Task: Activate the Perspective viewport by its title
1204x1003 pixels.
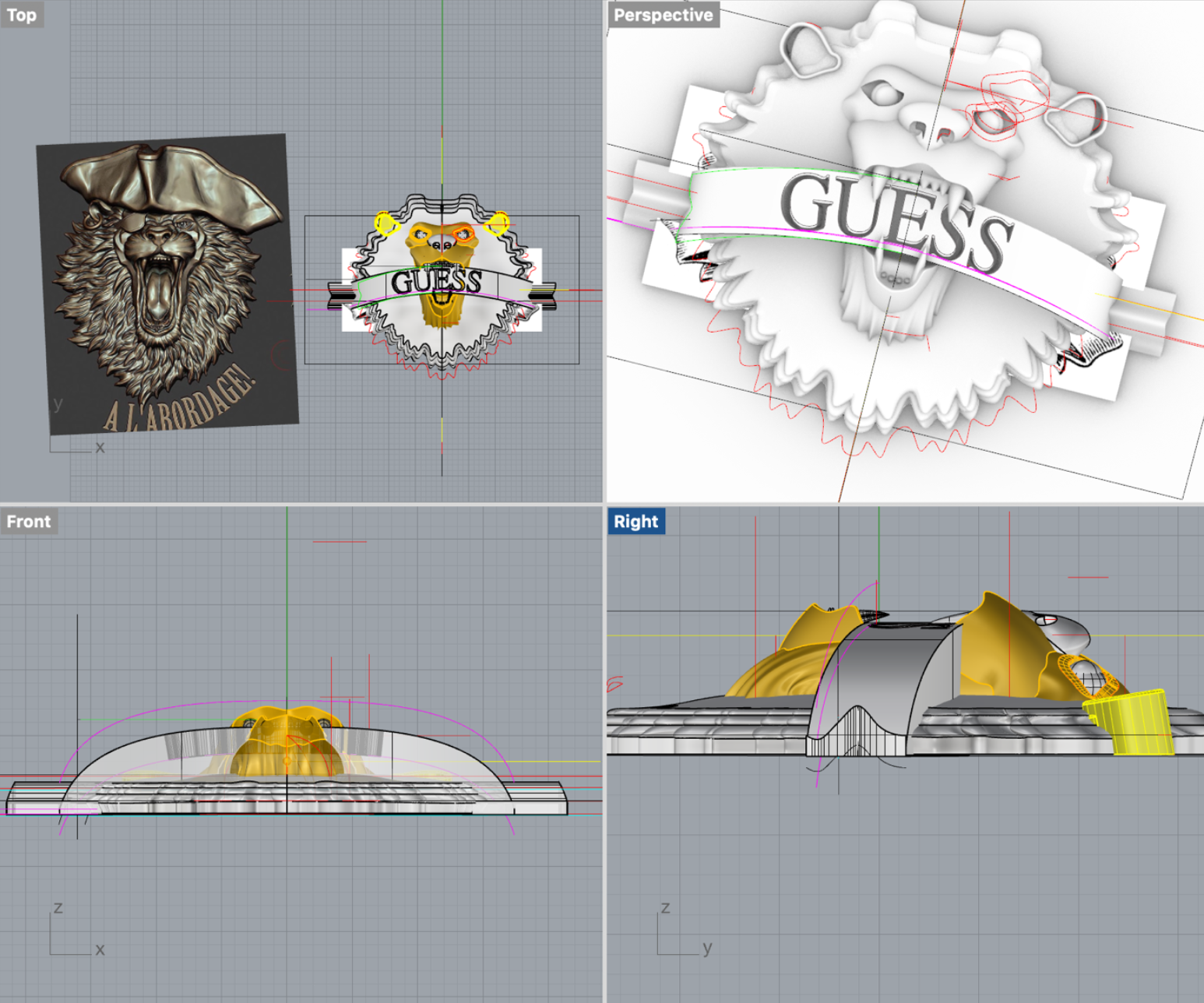Action: (x=663, y=14)
